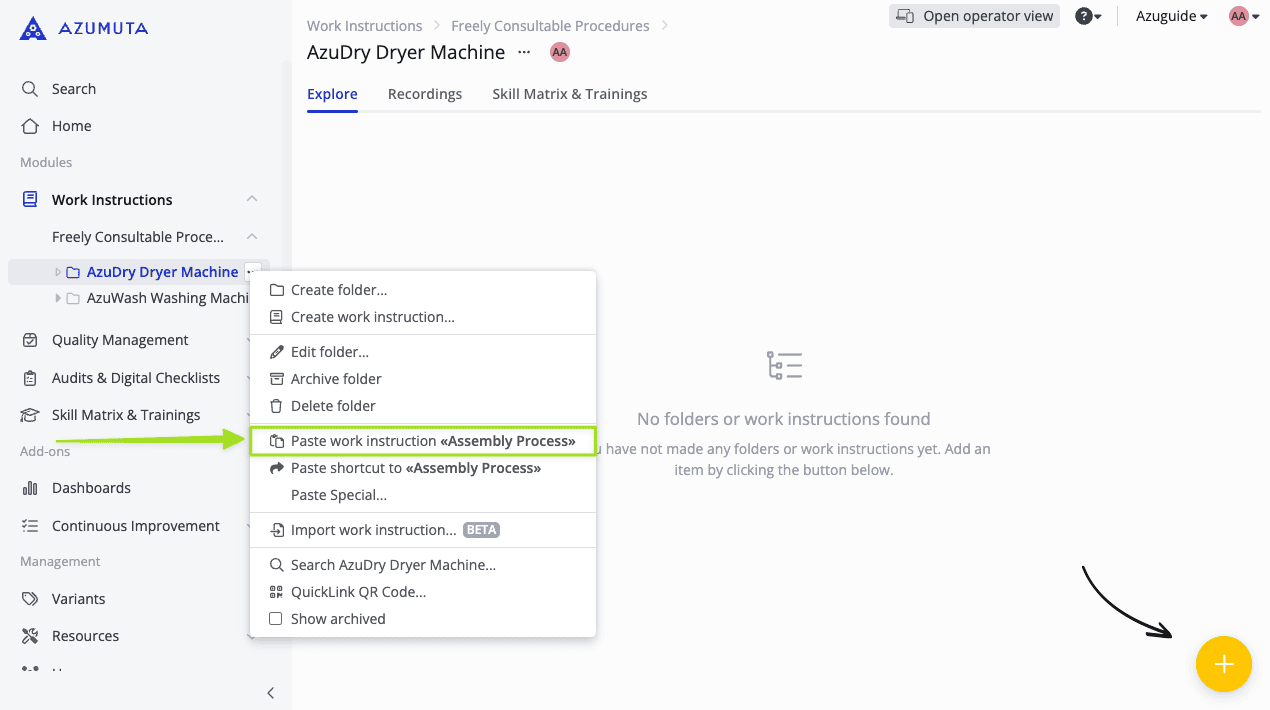Expand the AzuWash Washing Machine folder
The width and height of the screenshot is (1270, 710).
click(x=58, y=298)
